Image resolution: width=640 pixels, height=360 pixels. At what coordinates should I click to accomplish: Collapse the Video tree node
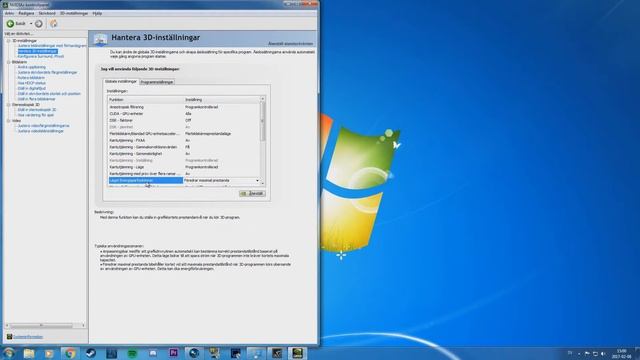[9, 121]
